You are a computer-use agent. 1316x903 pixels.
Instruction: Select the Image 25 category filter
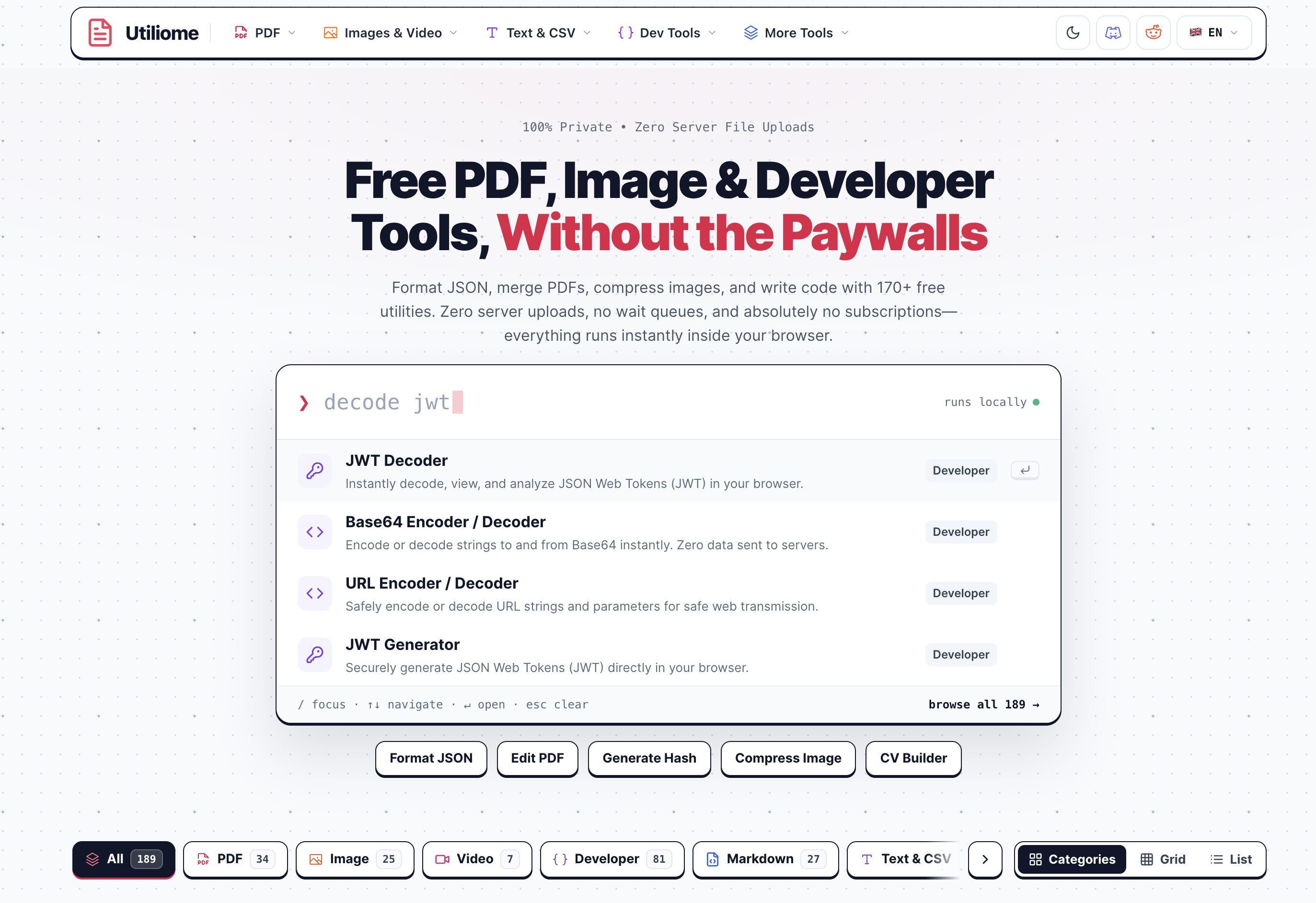pos(355,859)
